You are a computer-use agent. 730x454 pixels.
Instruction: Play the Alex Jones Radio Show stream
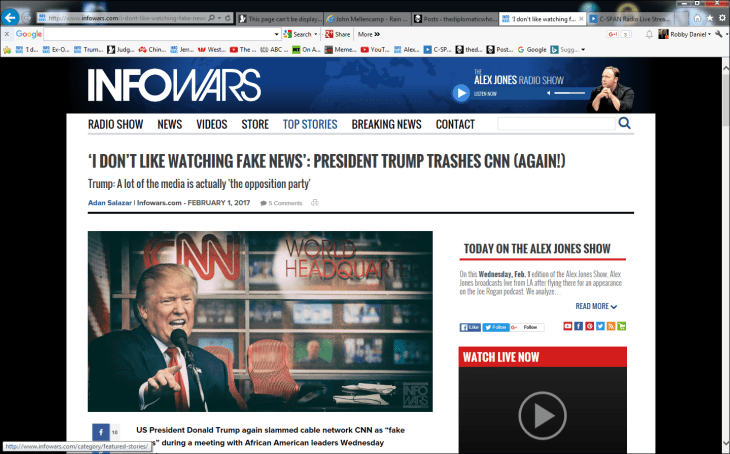click(461, 93)
